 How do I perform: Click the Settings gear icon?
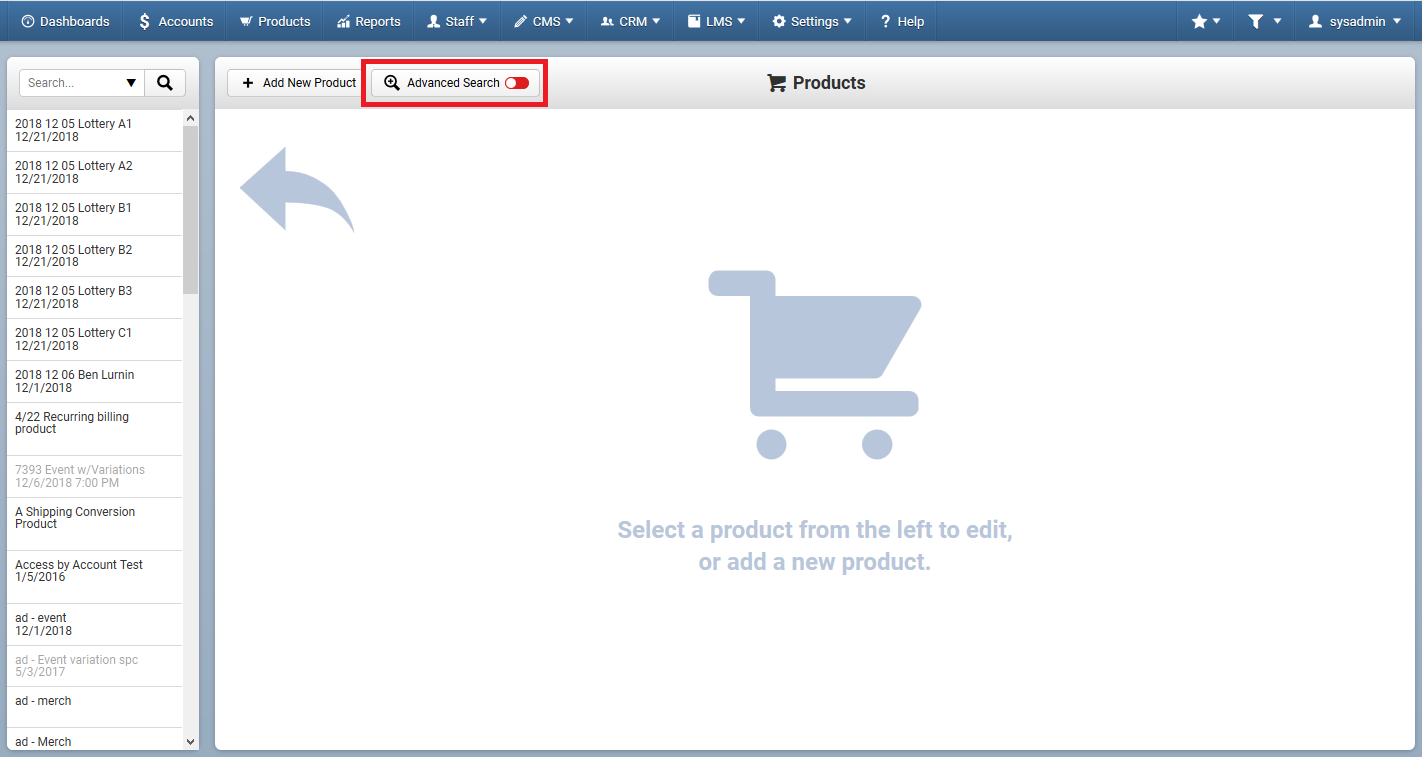779,21
